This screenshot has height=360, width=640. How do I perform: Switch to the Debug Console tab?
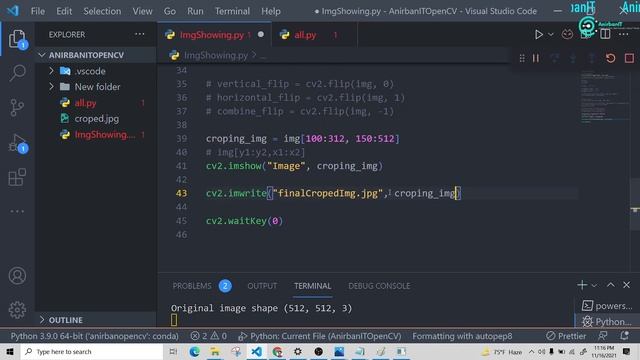[x=379, y=286]
